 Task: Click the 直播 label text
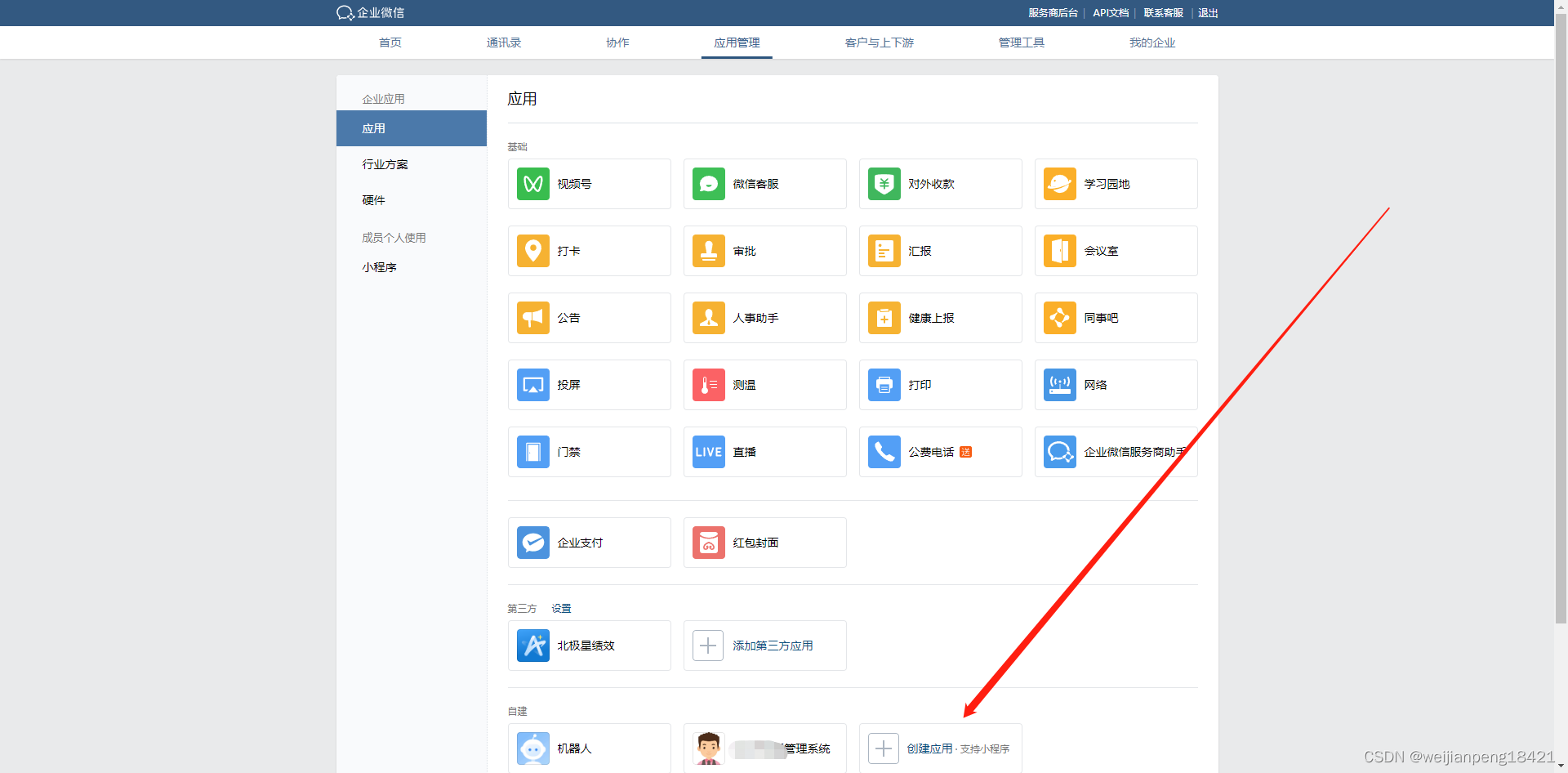(x=744, y=452)
